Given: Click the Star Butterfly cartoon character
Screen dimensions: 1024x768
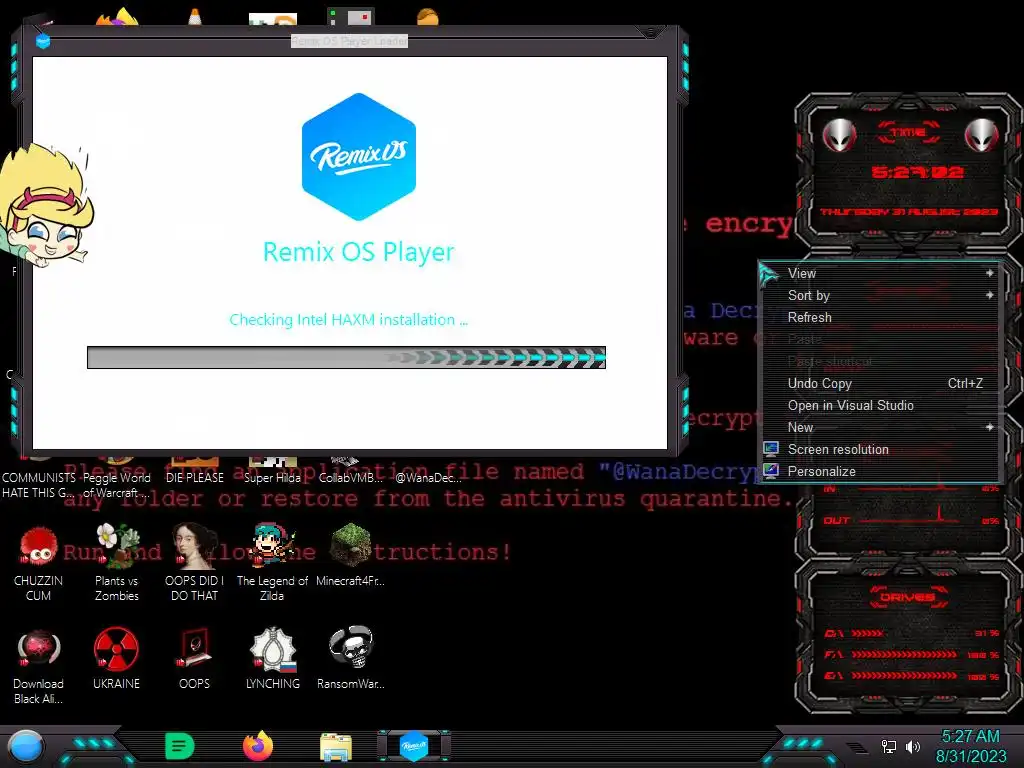Looking at the screenshot, I should coord(44,206).
